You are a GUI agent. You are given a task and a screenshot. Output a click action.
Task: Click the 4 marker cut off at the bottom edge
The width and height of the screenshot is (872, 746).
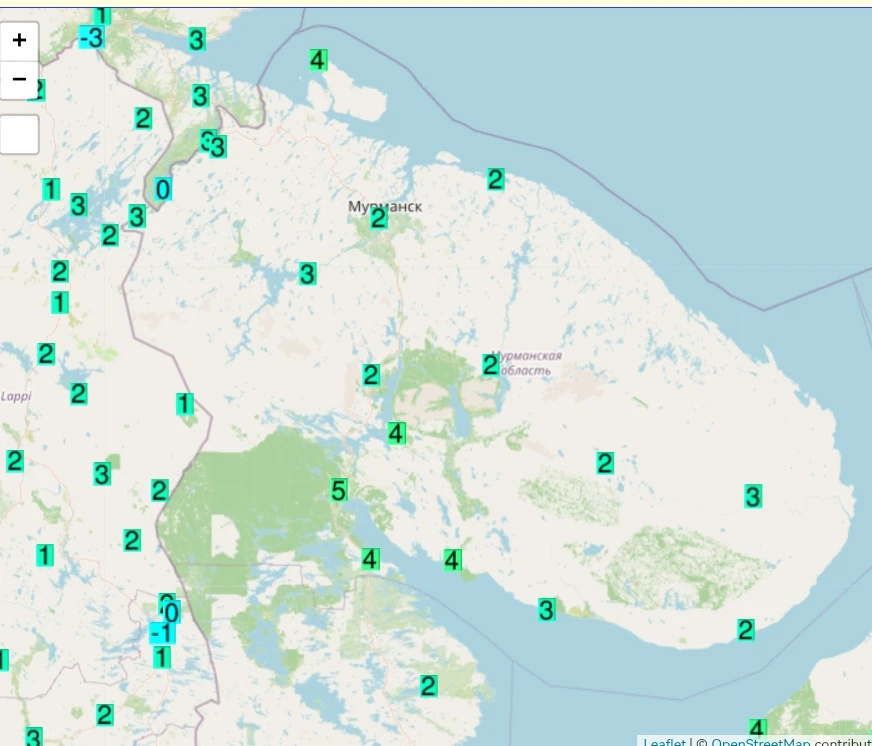pos(757,728)
